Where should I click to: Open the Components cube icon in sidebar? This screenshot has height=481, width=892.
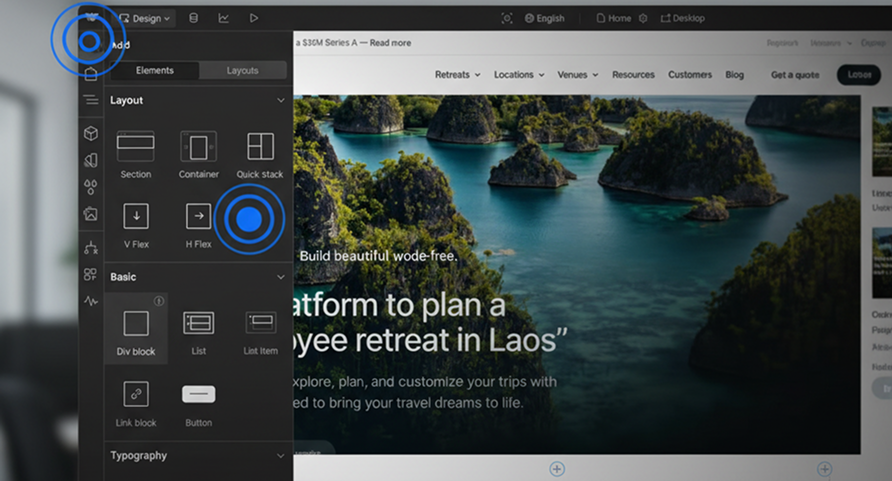[x=91, y=133]
